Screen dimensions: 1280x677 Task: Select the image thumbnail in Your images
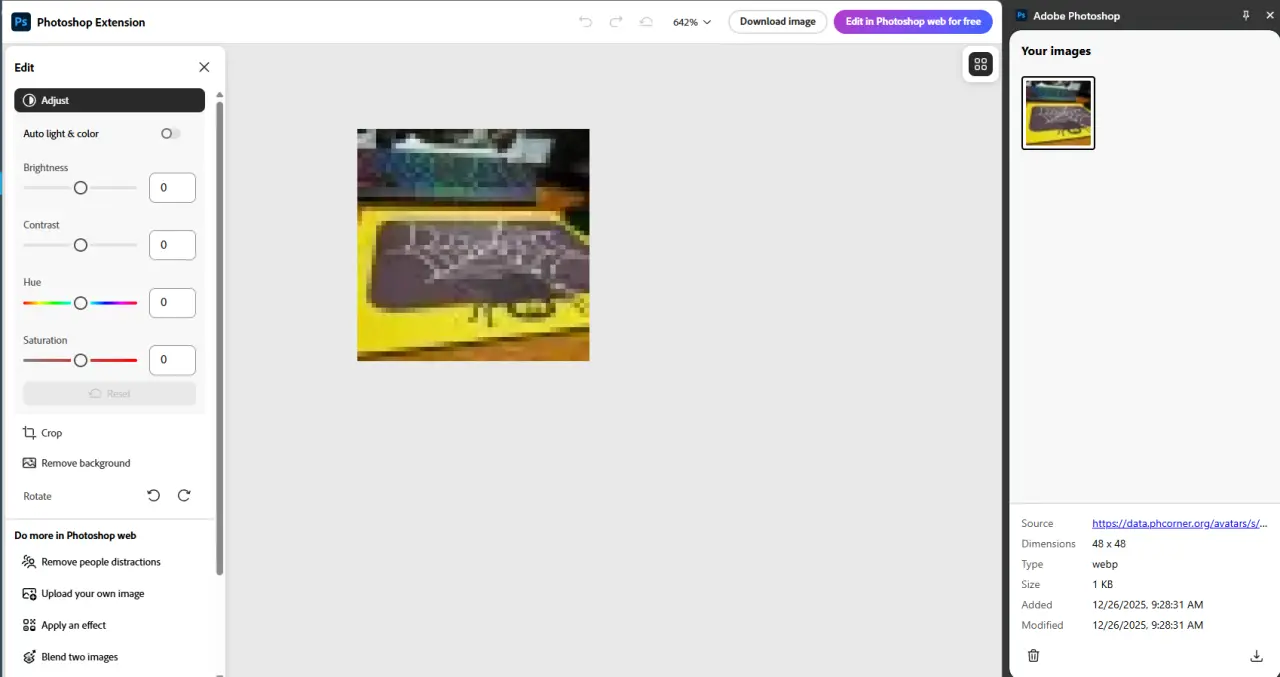tap(1058, 113)
